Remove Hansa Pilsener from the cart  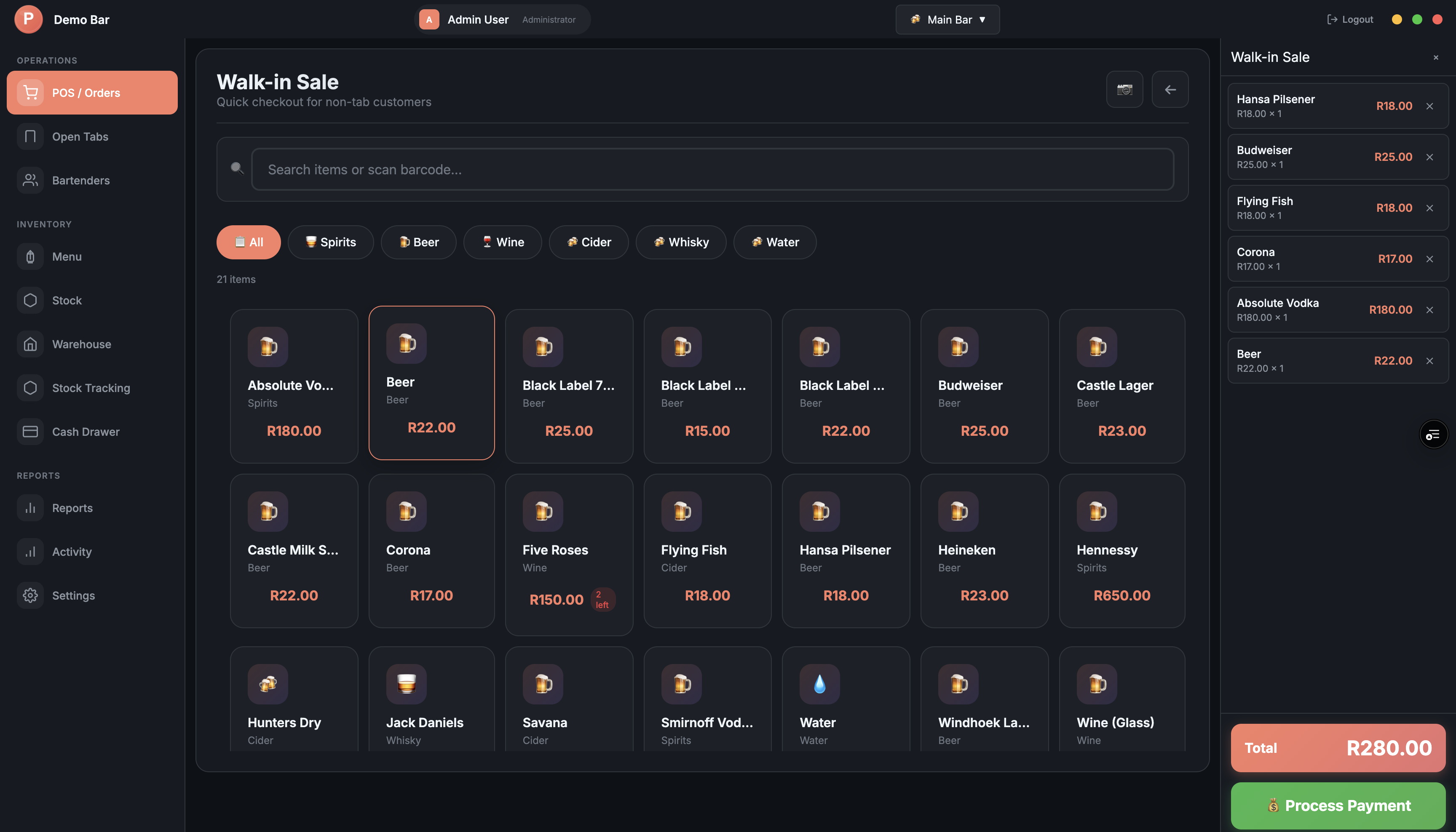[1429, 106]
